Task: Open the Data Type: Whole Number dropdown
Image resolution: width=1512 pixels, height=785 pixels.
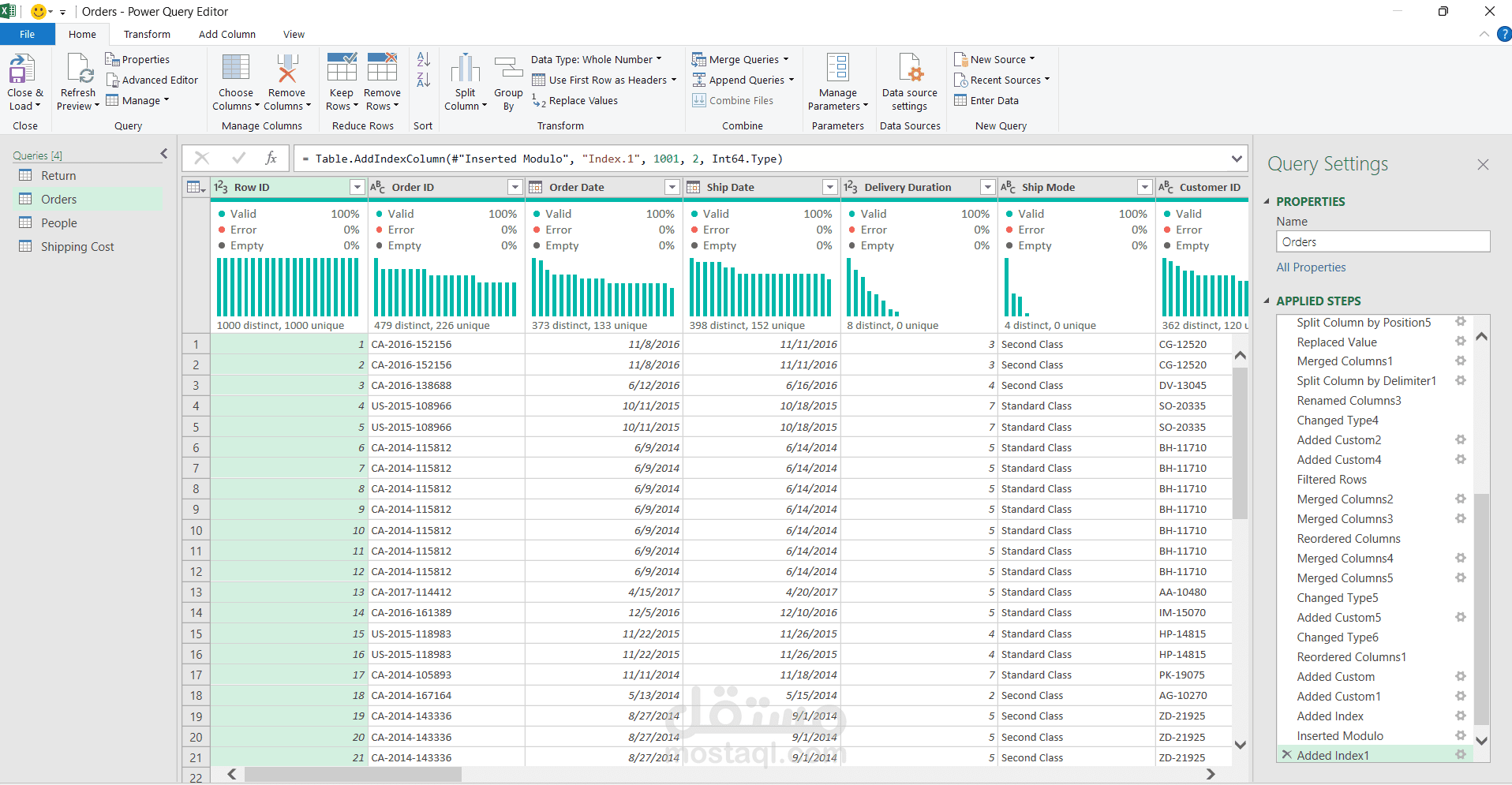Action: click(597, 59)
